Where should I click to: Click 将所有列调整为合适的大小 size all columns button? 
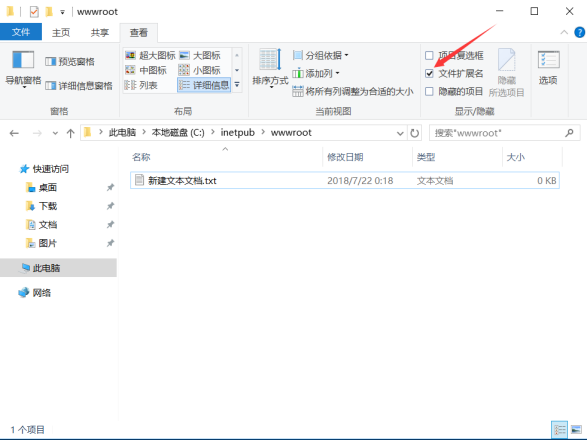[x=353, y=91]
